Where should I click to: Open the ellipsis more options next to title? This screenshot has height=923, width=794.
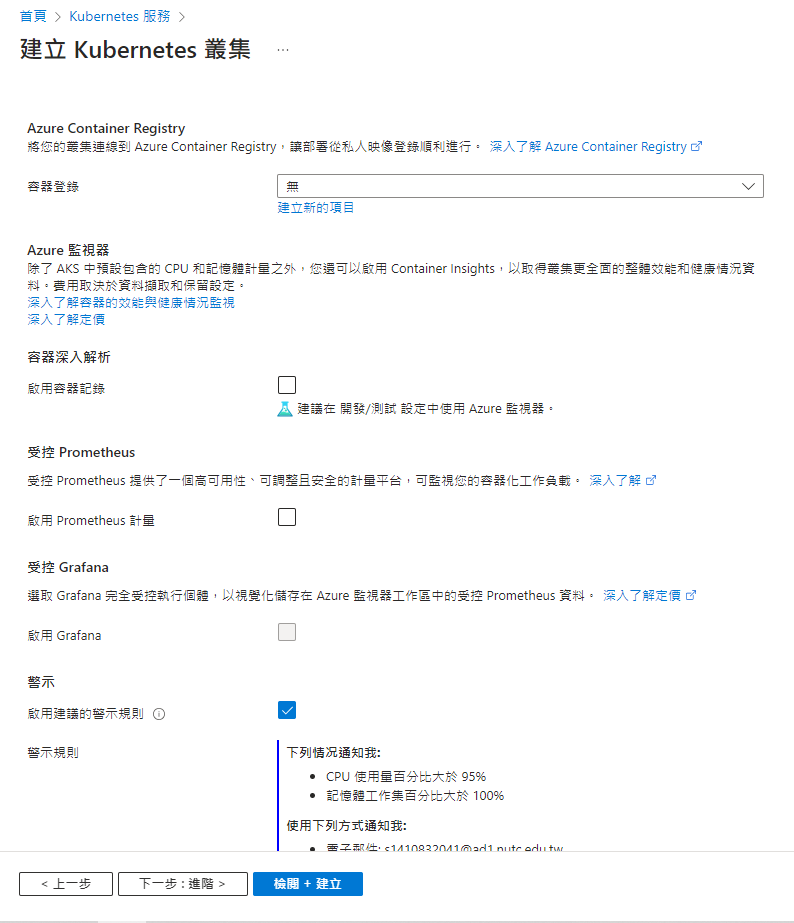click(283, 50)
